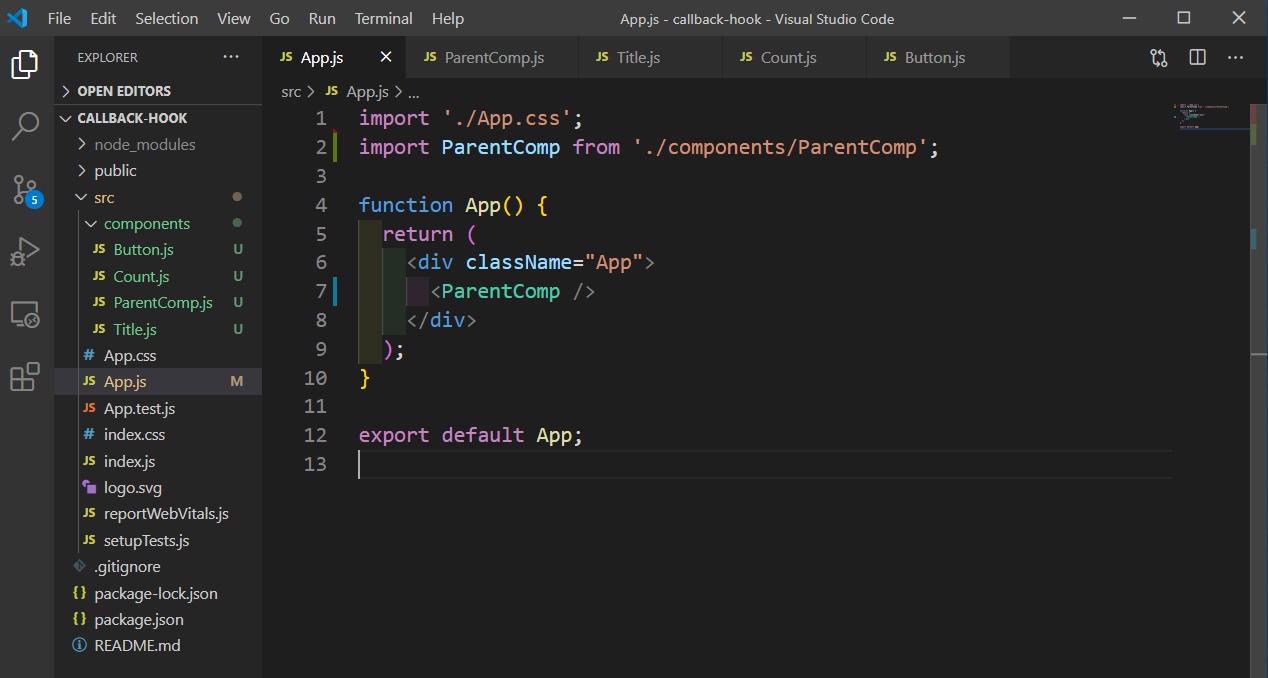Collapse the CALLBACK-HOOK project section
Viewport: 1268px width, 678px height.
pyautogui.click(x=158, y=118)
